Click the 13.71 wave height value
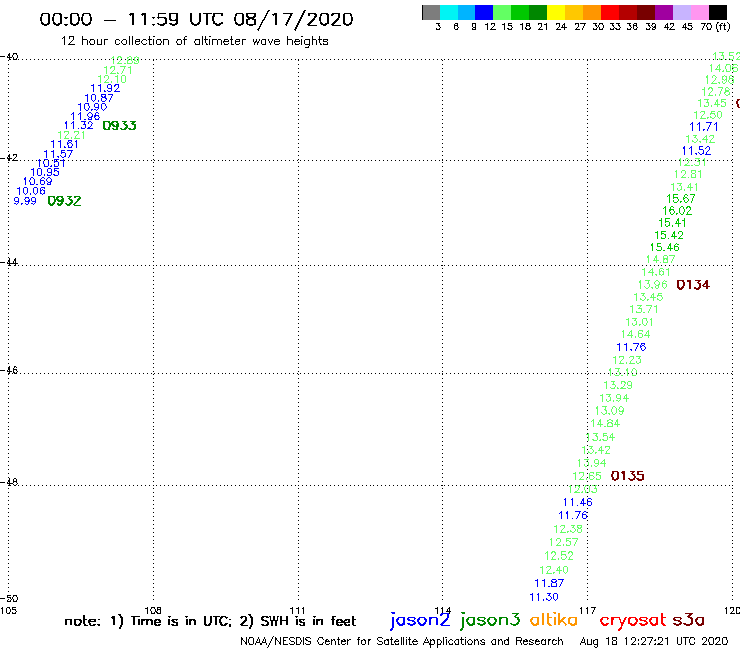Viewport: 740px width, 650px height. pyautogui.click(x=644, y=309)
